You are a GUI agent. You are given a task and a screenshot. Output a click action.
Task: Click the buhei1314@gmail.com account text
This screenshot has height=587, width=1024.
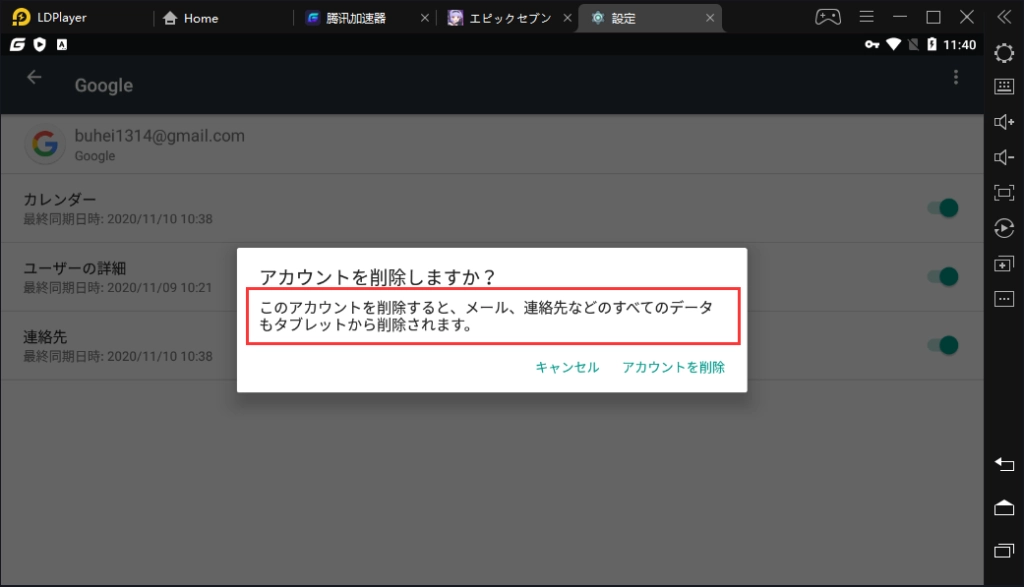coord(159,136)
